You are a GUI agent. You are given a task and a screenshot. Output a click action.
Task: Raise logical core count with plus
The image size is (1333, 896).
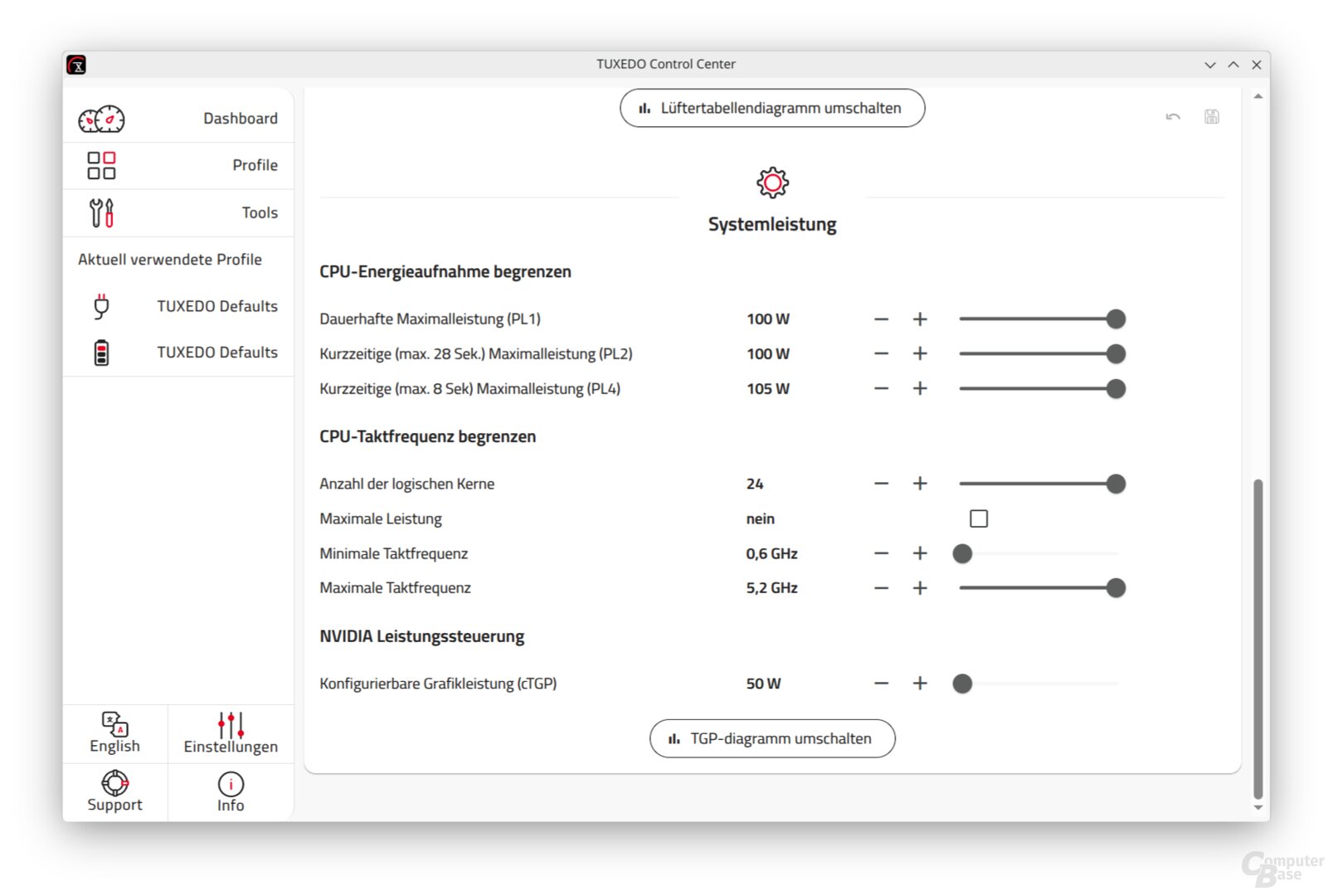tap(920, 484)
